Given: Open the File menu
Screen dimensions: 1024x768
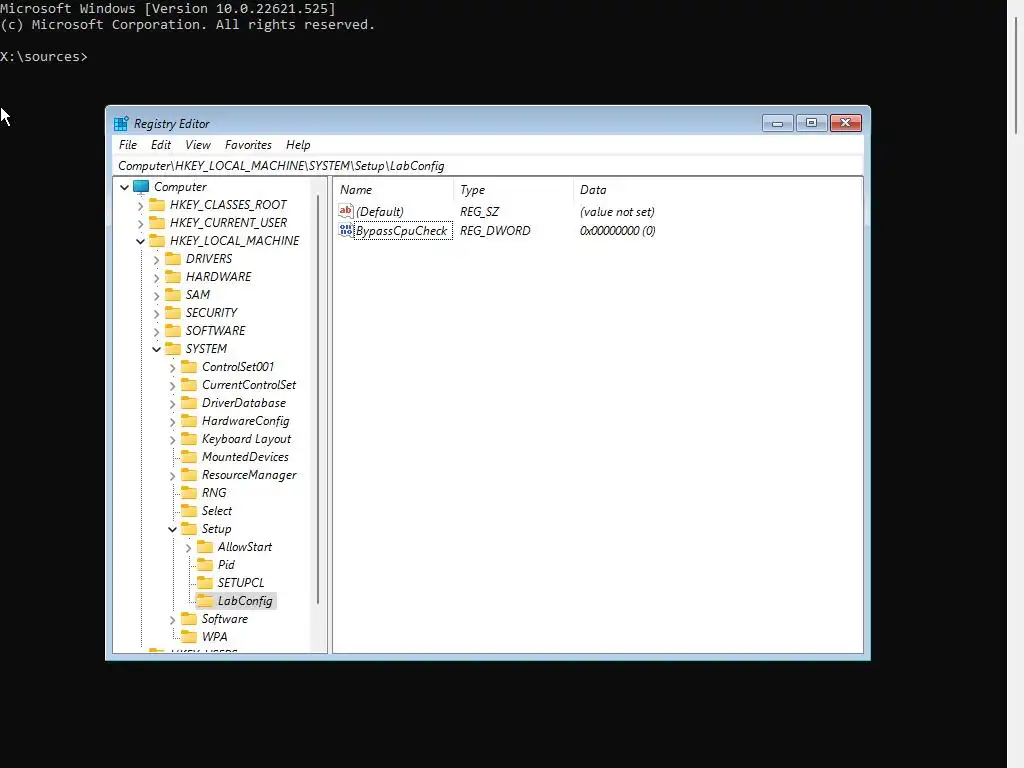Looking at the screenshot, I should (x=128, y=145).
